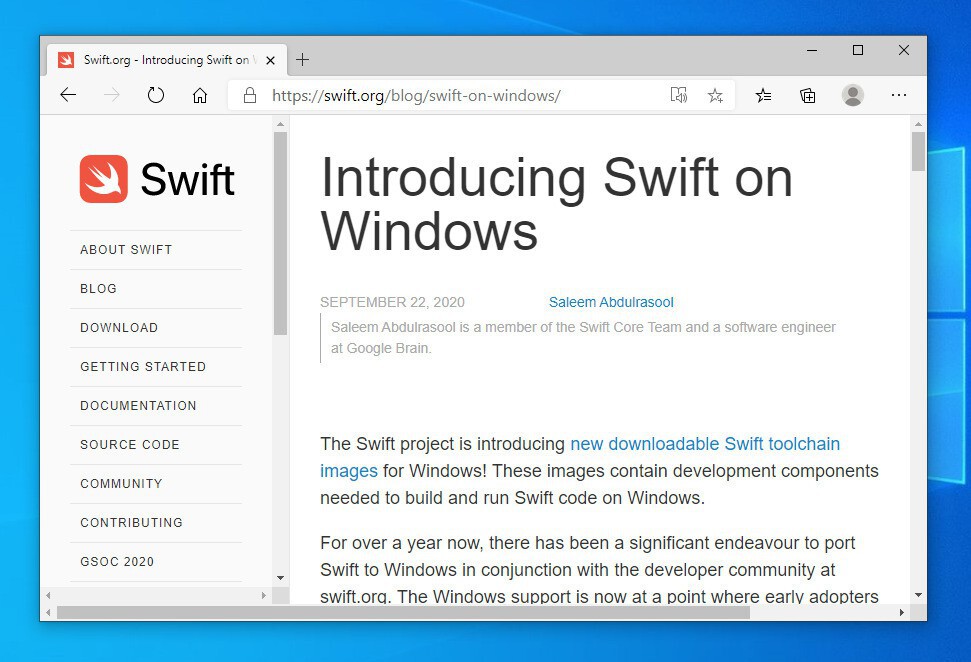
Task: Click the Swift wordmark text in sidebar
Action: pyautogui.click(x=188, y=180)
